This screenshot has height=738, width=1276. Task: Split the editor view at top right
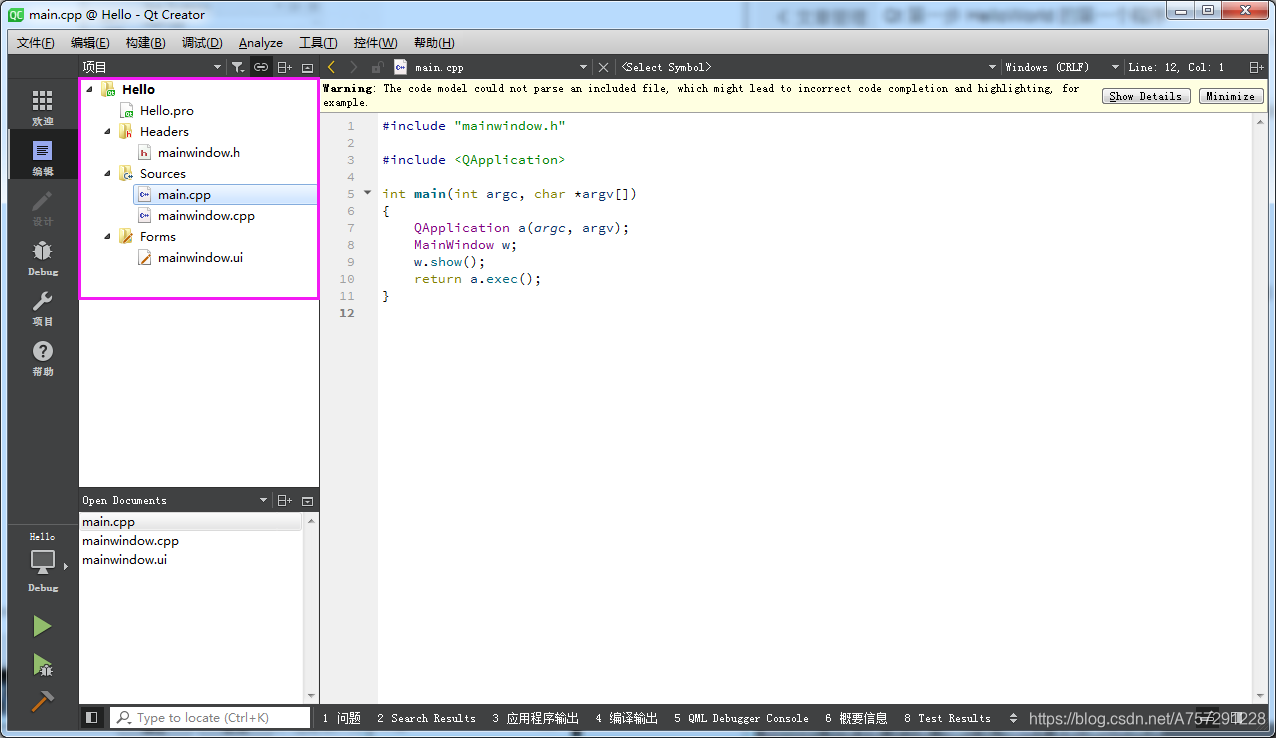tap(1256, 67)
